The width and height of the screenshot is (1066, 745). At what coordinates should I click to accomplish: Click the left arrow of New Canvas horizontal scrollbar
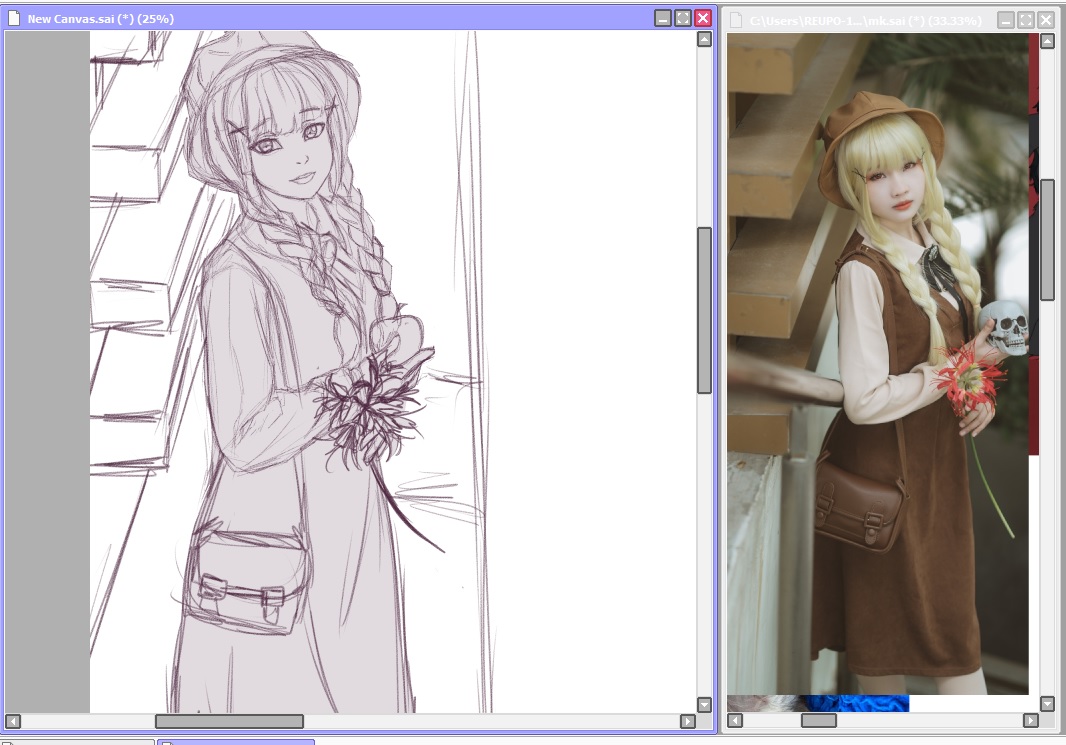13,721
